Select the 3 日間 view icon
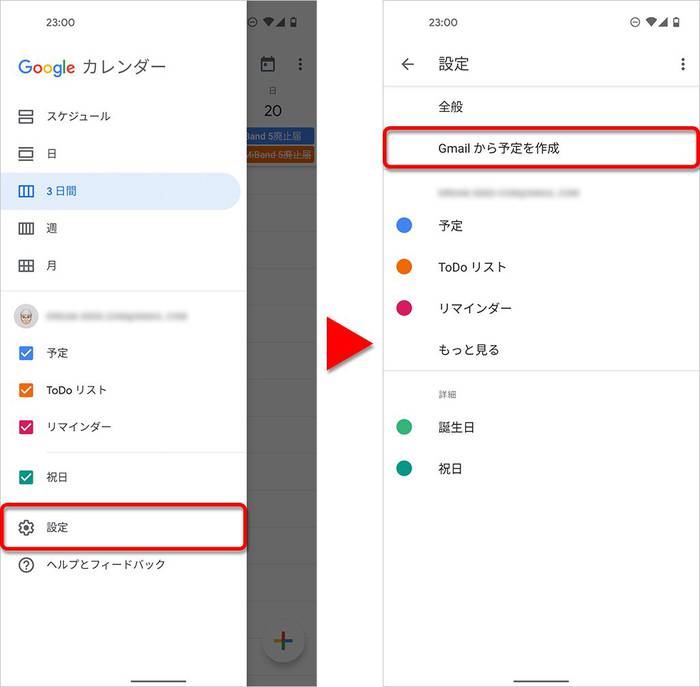Screen dimensions: 700x687 tap(26, 191)
